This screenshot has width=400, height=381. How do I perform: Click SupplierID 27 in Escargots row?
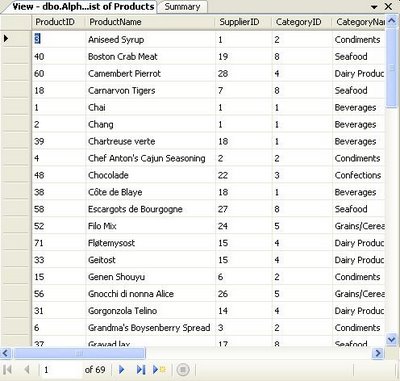[244, 209]
